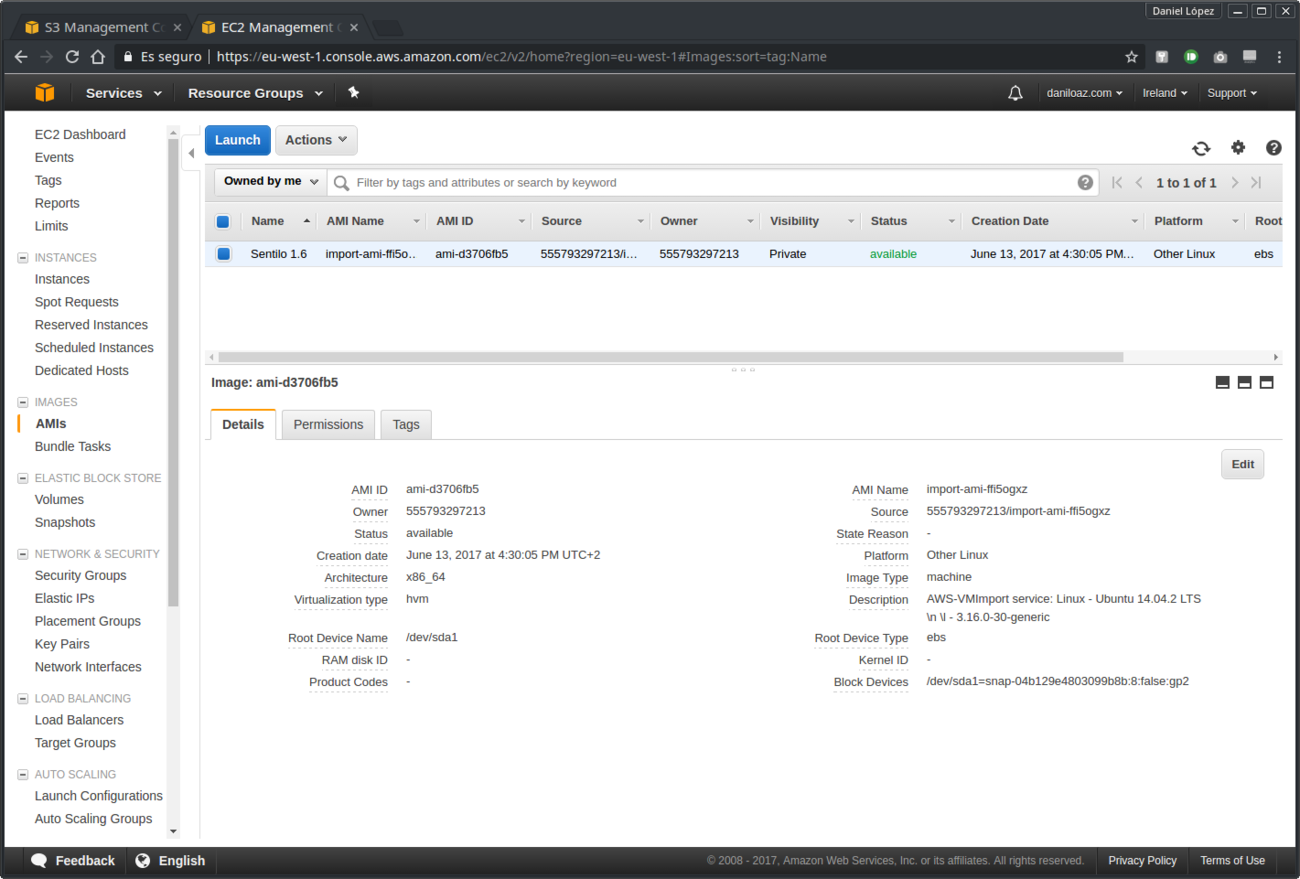Open Privacy Policy link in footer
Screen dimensions: 1300x879
[x=1142, y=860]
